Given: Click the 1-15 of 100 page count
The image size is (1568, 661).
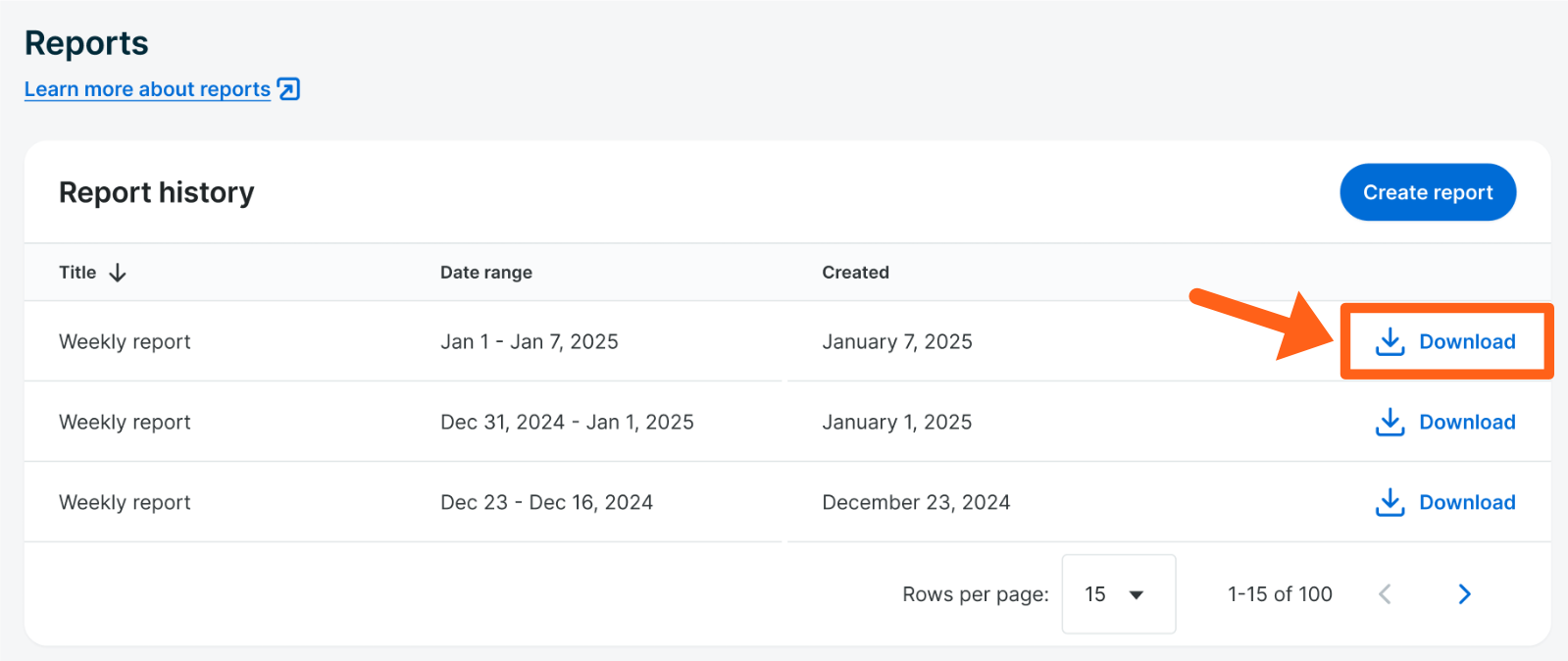Looking at the screenshot, I should click(1280, 594).
